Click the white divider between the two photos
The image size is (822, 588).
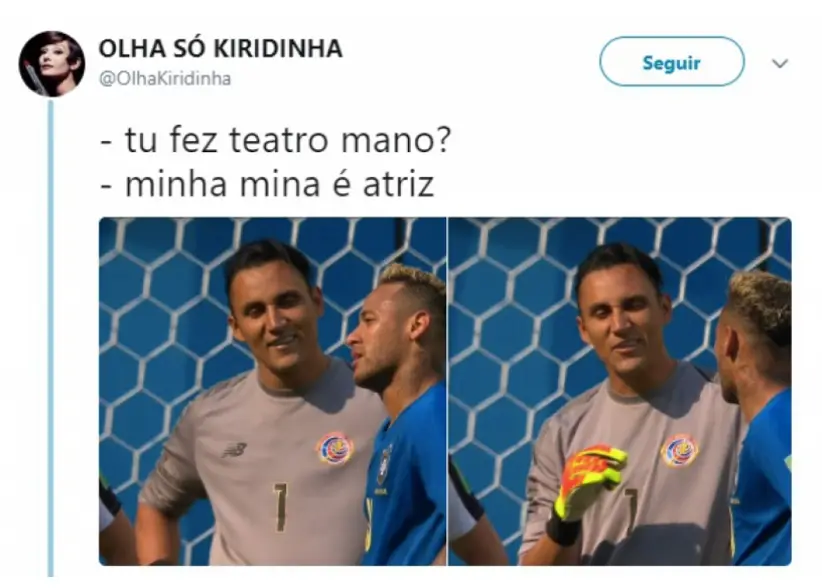pyautogui.click(x=447, y=391)
